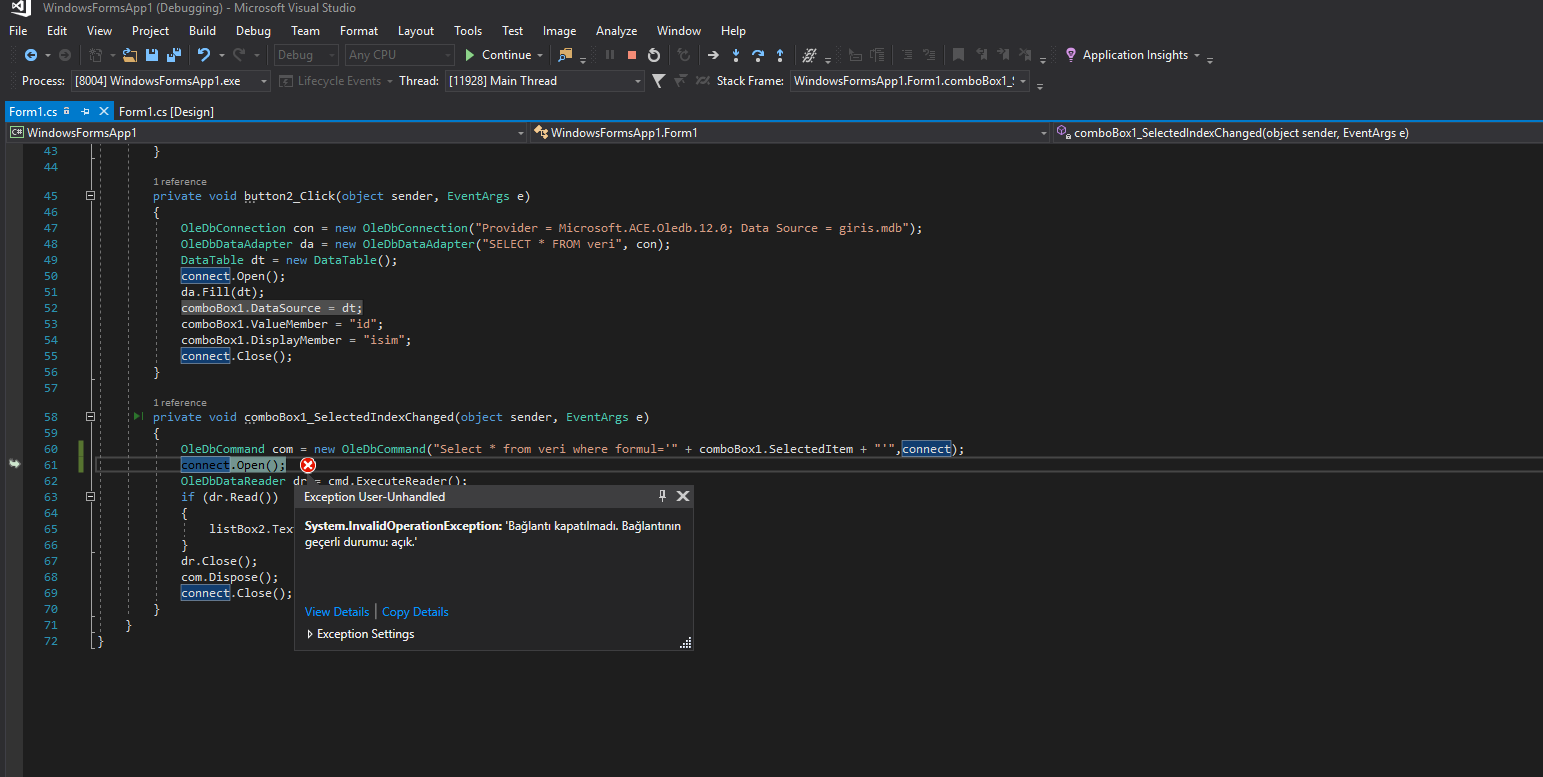Click the red exception error icon on line 61
Viewport: 1543px width, 777px height.
pos(308,465)
